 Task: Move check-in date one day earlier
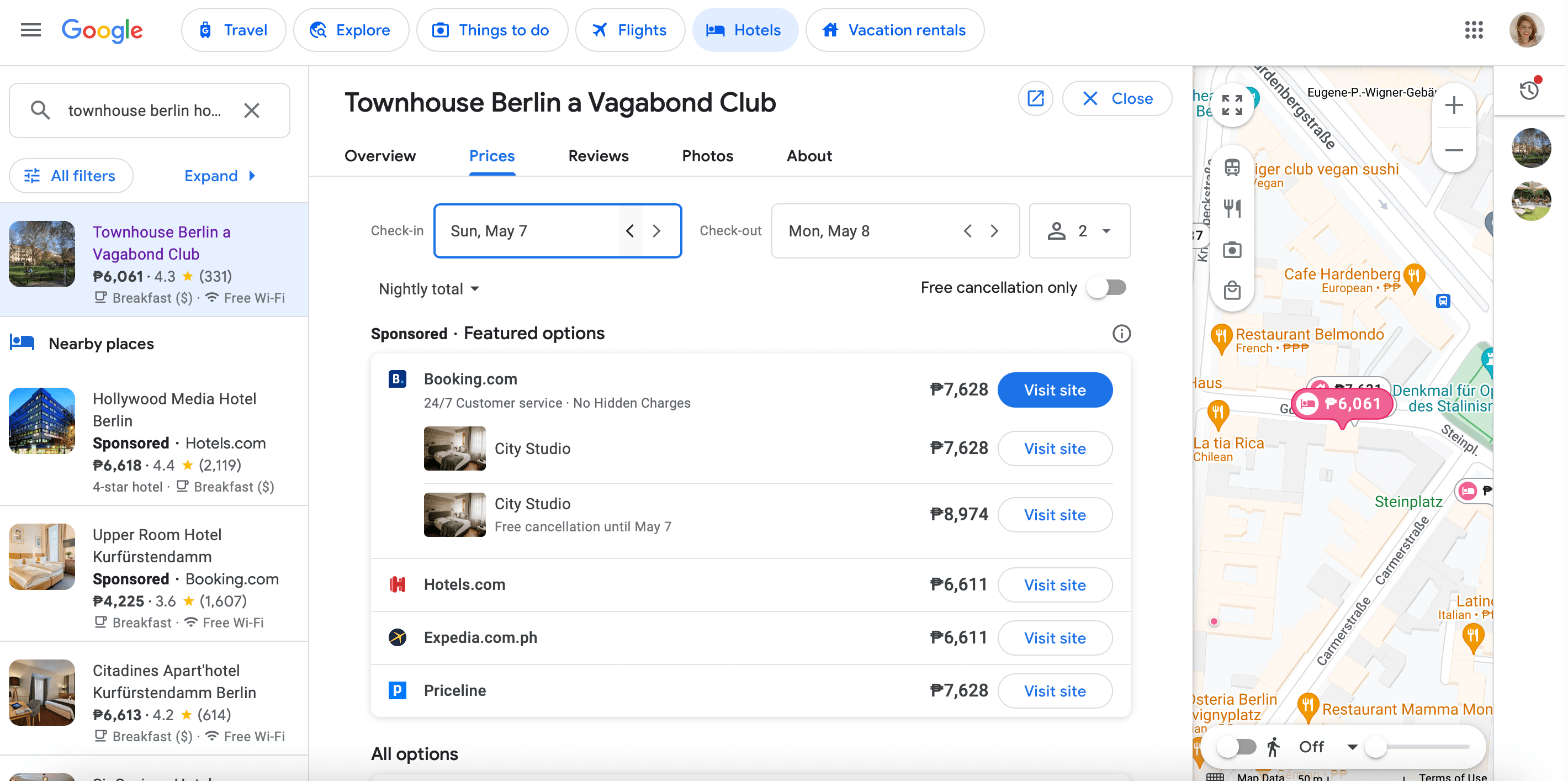[x=630, y=231]
